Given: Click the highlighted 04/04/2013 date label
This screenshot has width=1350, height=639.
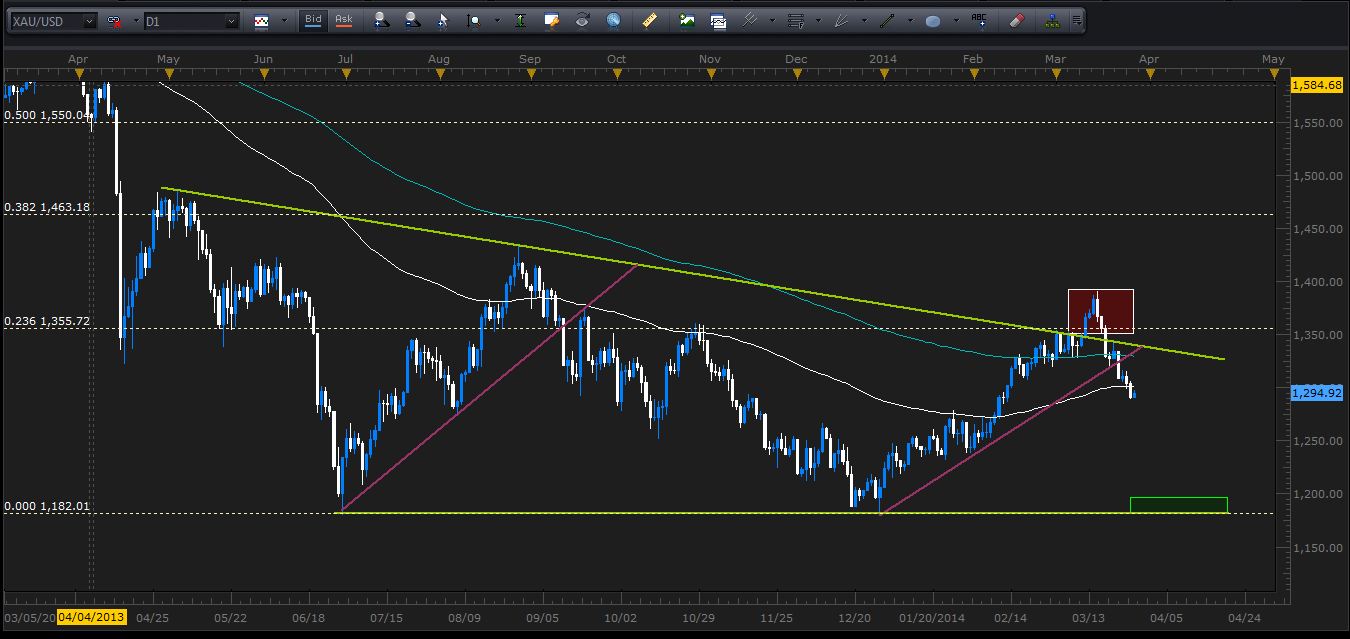Looking at the screenshot, I should click(x=92, y=617).
